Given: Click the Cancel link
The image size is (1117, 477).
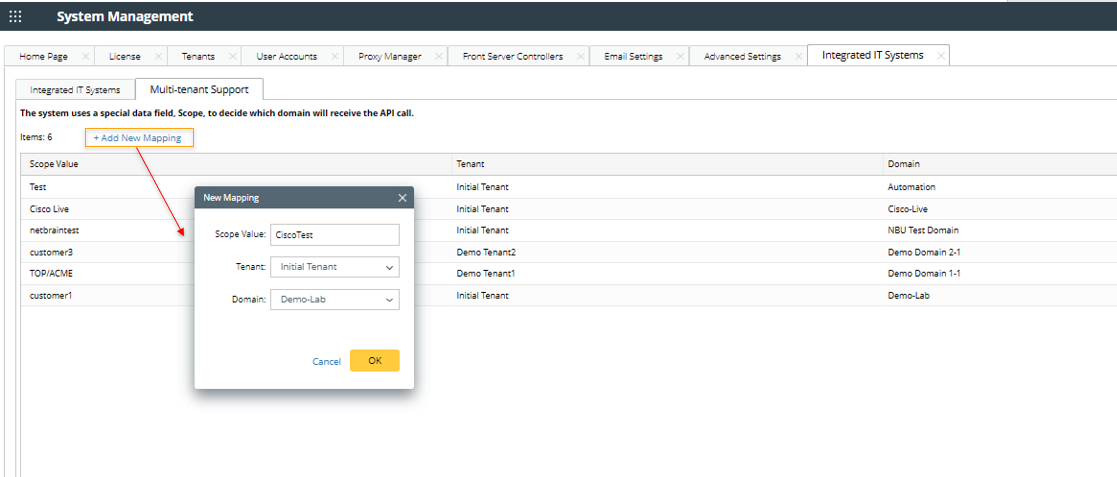Looking at the screenshot, I should [326, 362].
